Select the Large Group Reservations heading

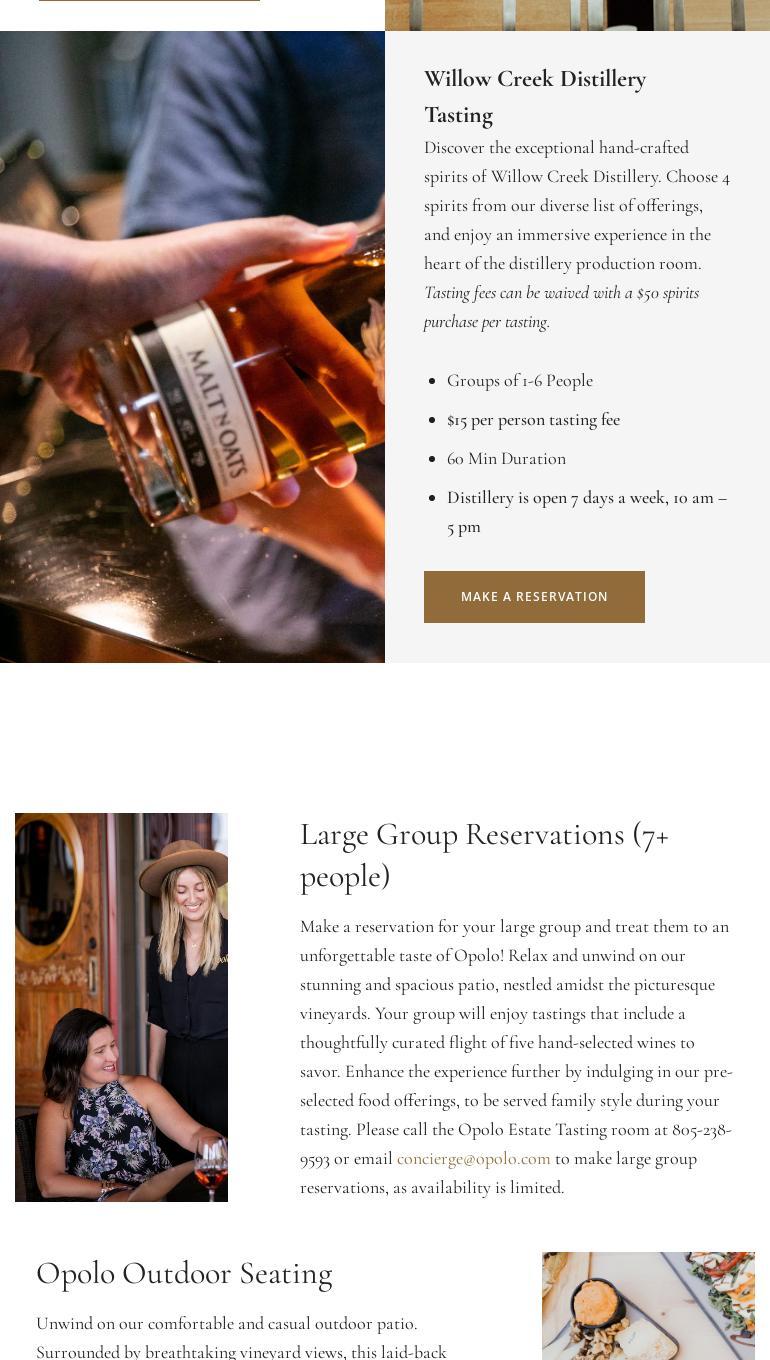pyautogui.click(x=484, y=855)
